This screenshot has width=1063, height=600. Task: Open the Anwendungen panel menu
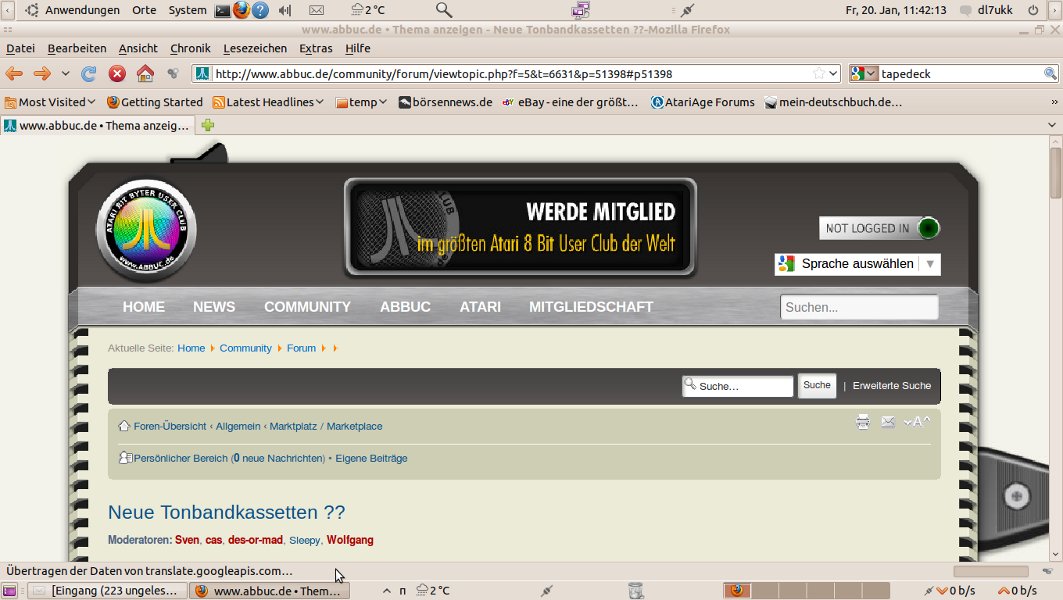pyautogui.click(x=82, y=10)
